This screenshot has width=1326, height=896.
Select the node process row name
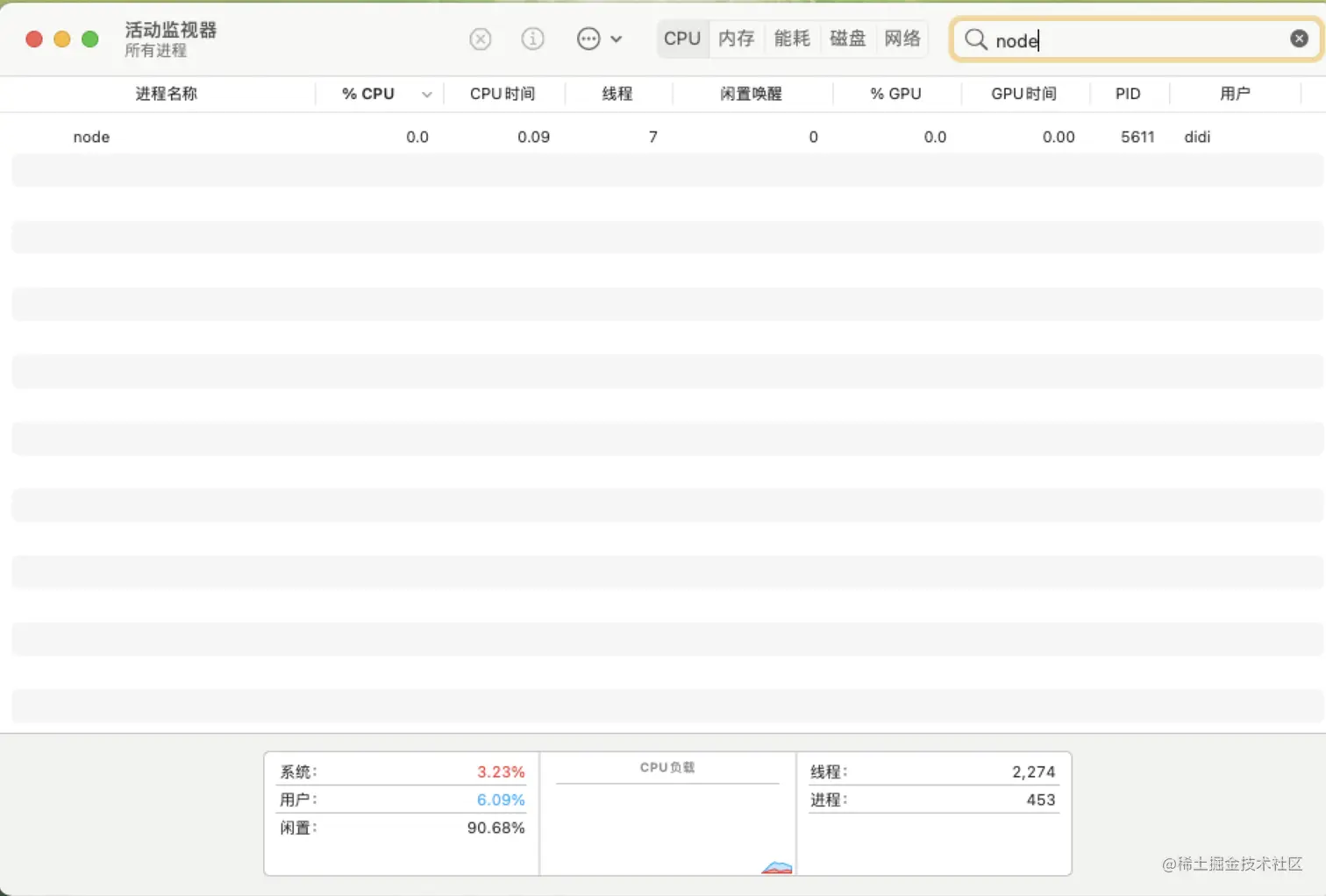(91, 137)
